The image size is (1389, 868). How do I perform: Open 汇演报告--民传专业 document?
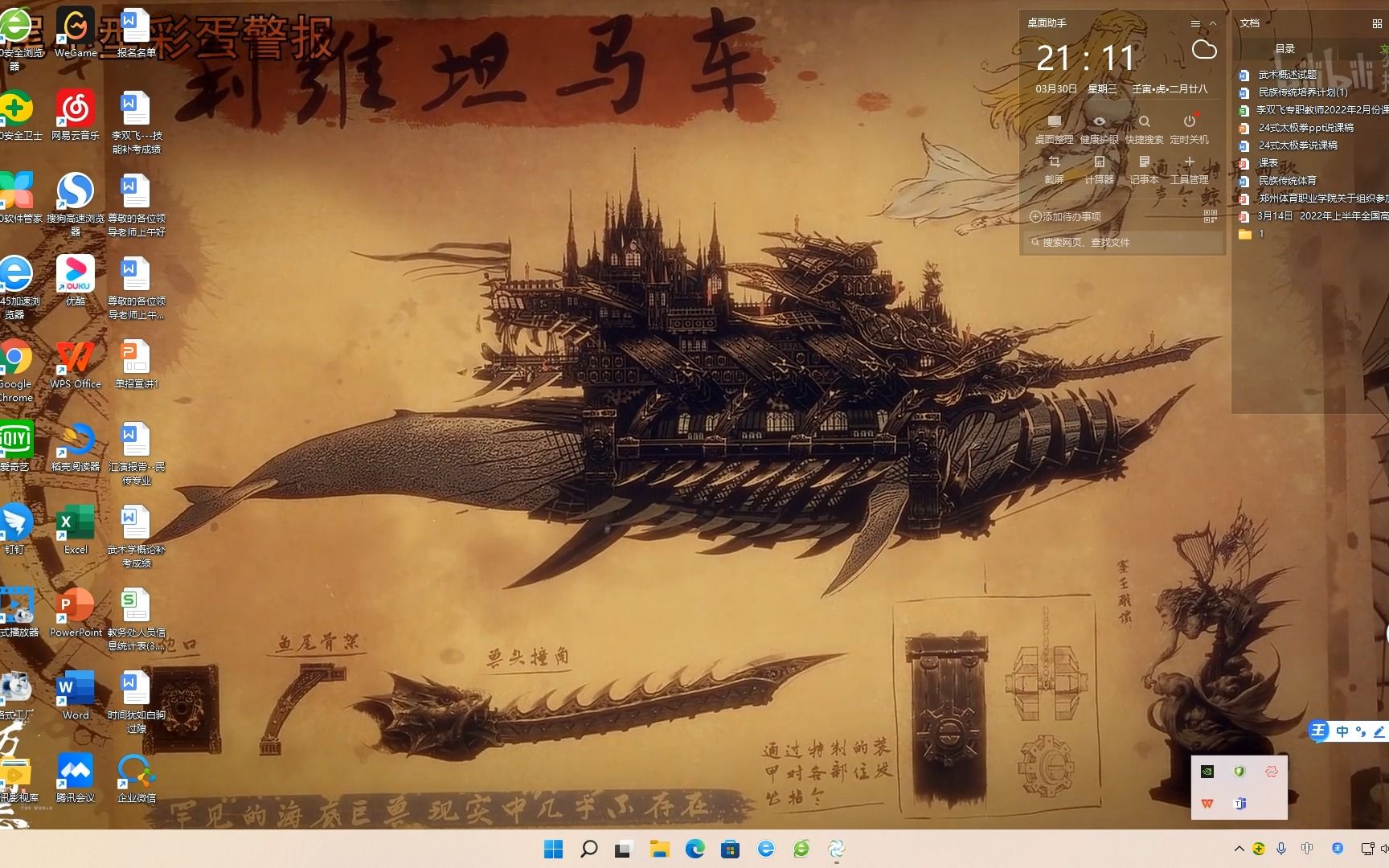click(137, 452)
